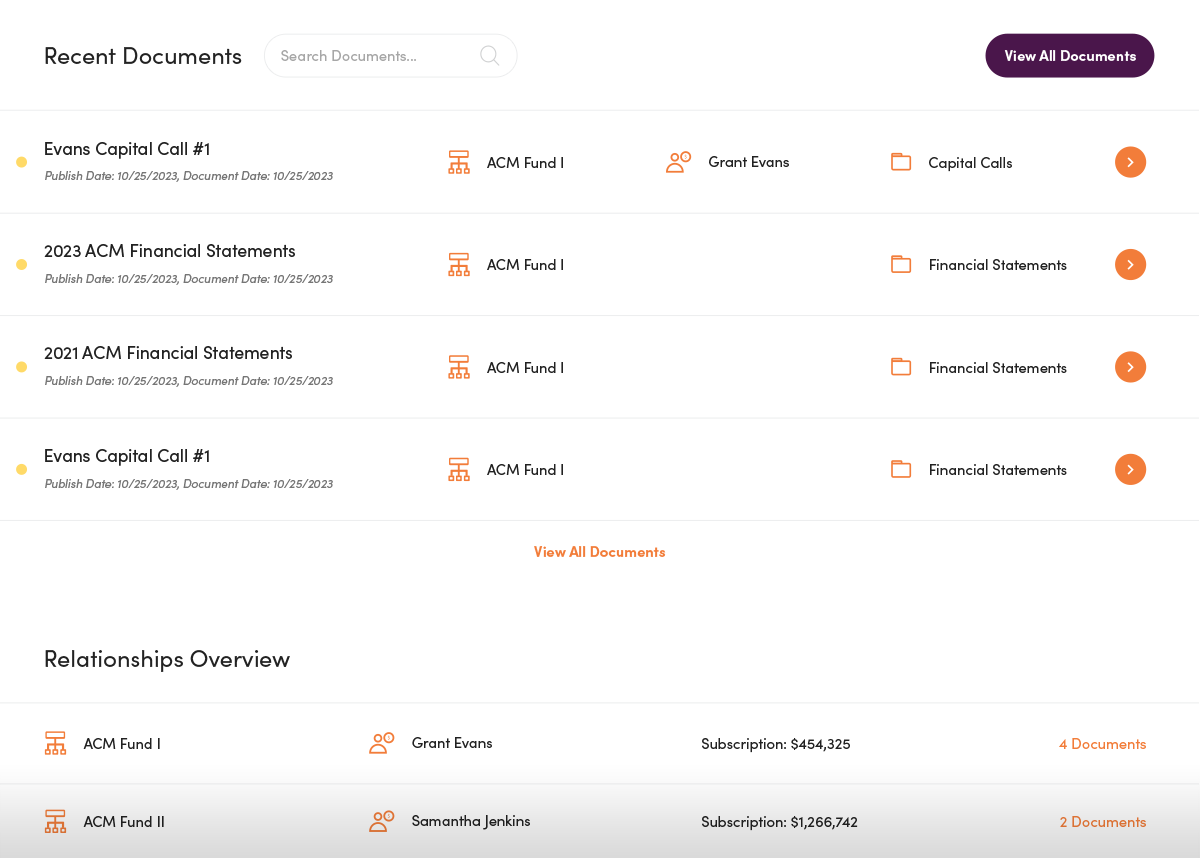
Task: Toggle the unread dot beside 2023 ACM Financial Statements
Action: click(21, 264)
